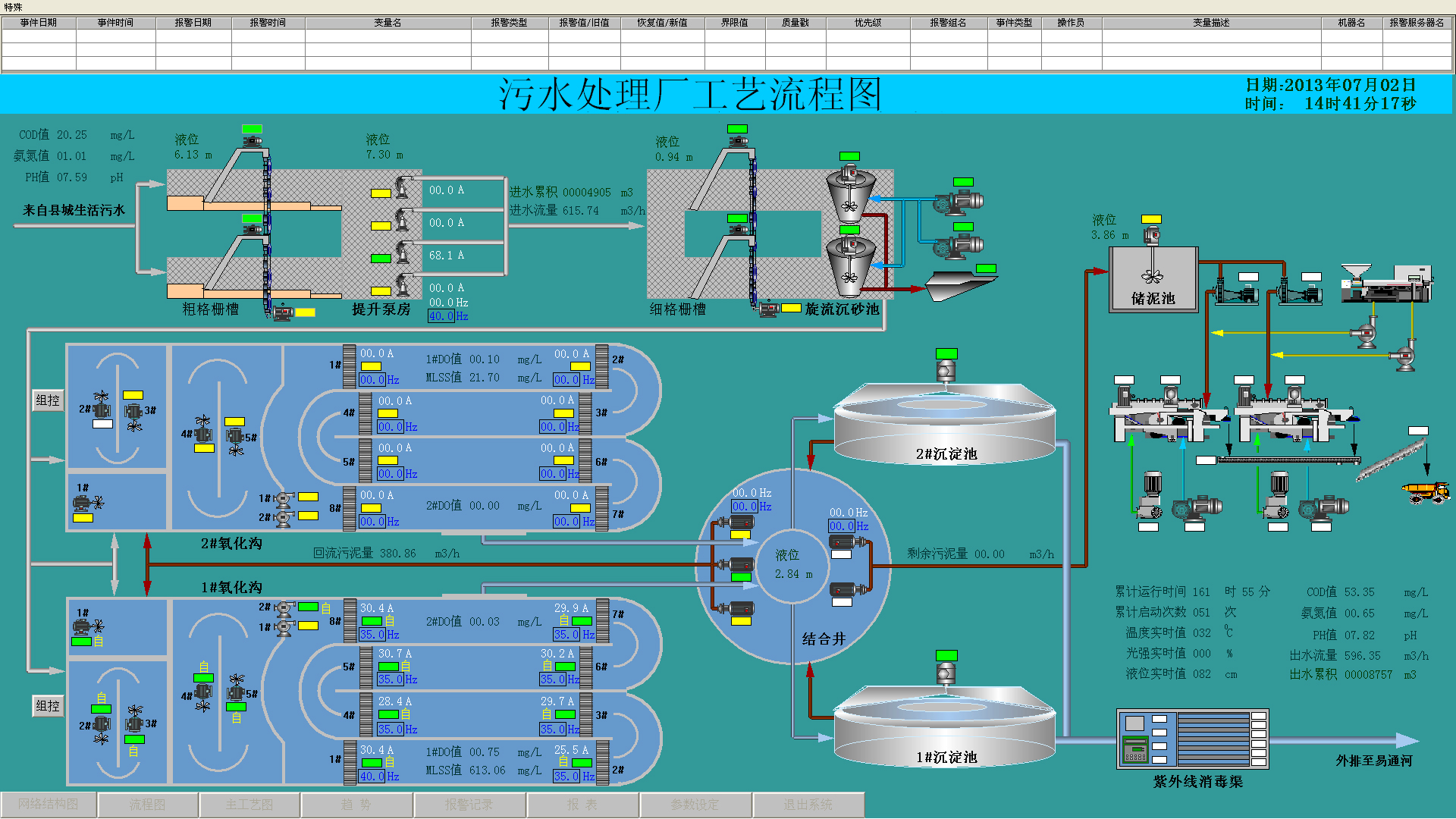
Task: Click green status indicator above 2#沉淀池 motor
Action: pos(946,353)
